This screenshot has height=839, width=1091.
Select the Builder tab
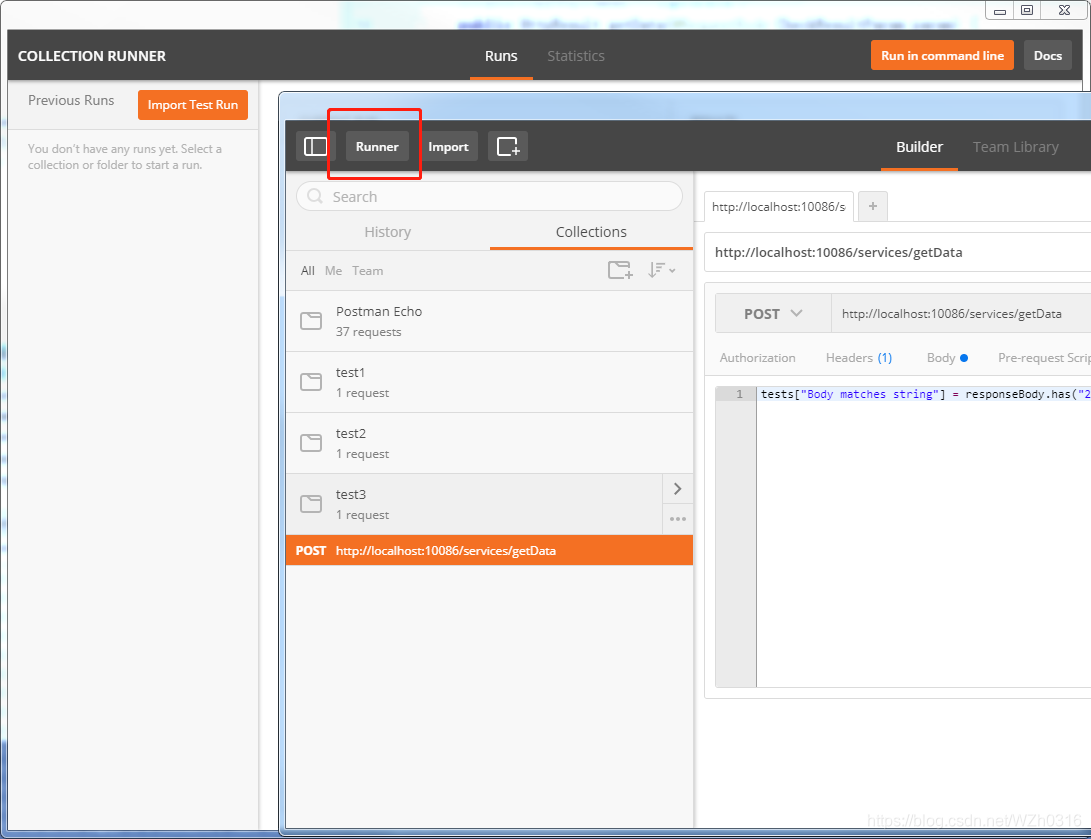919,147
